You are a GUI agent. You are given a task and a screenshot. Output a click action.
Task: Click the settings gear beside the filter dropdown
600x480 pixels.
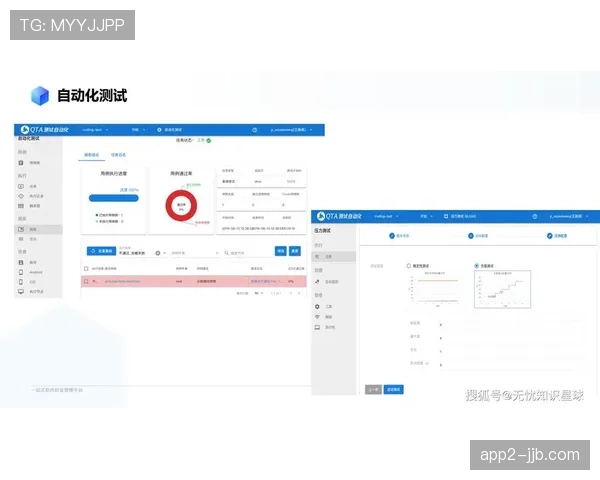(x=157, y=252)
